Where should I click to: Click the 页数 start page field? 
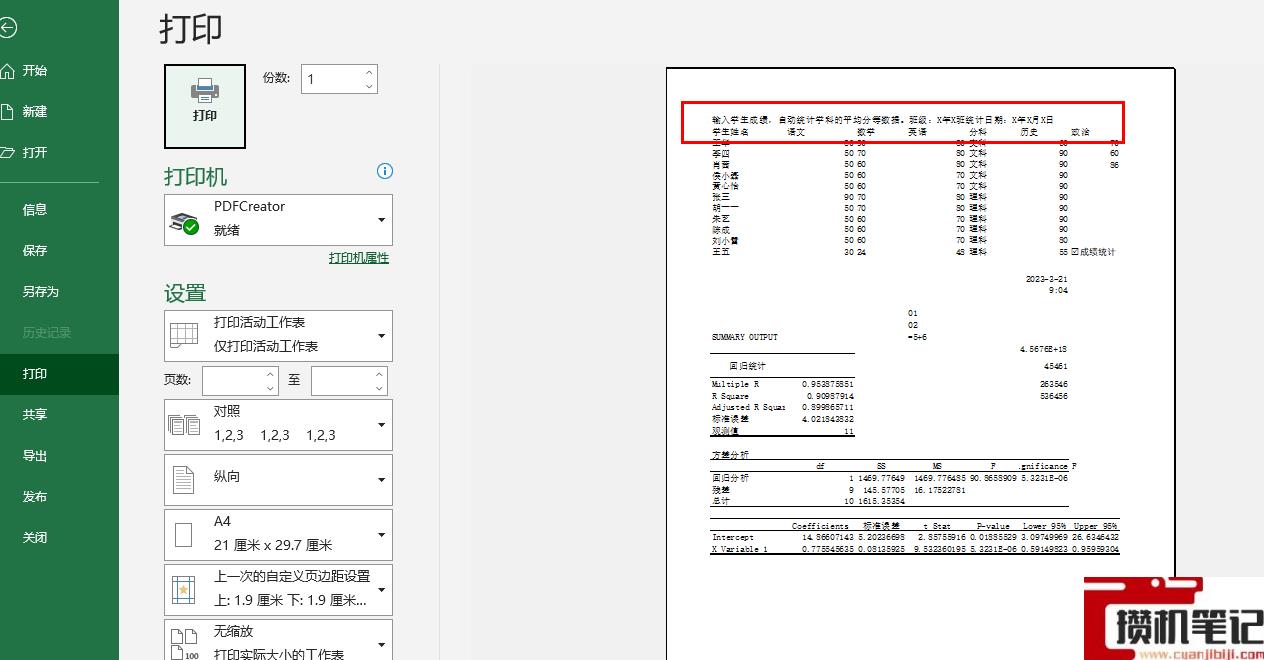pos(233,381)
